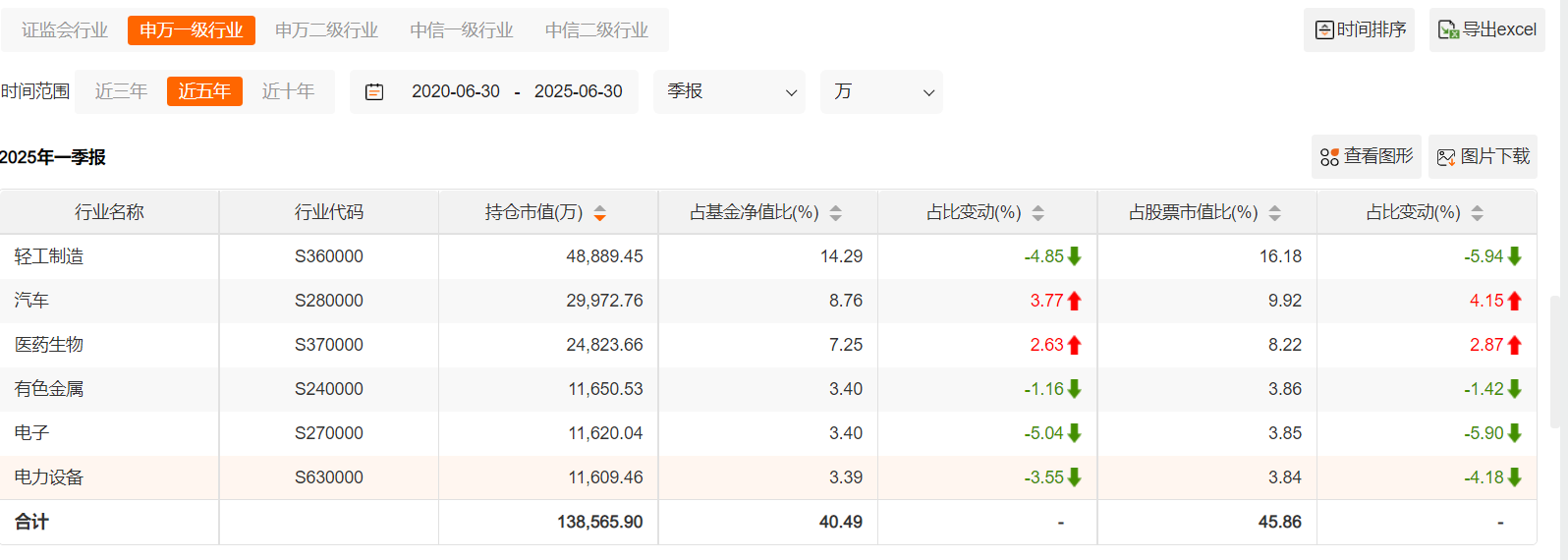
Task: Click the 时间排序 button
Action: (1359, 29)
